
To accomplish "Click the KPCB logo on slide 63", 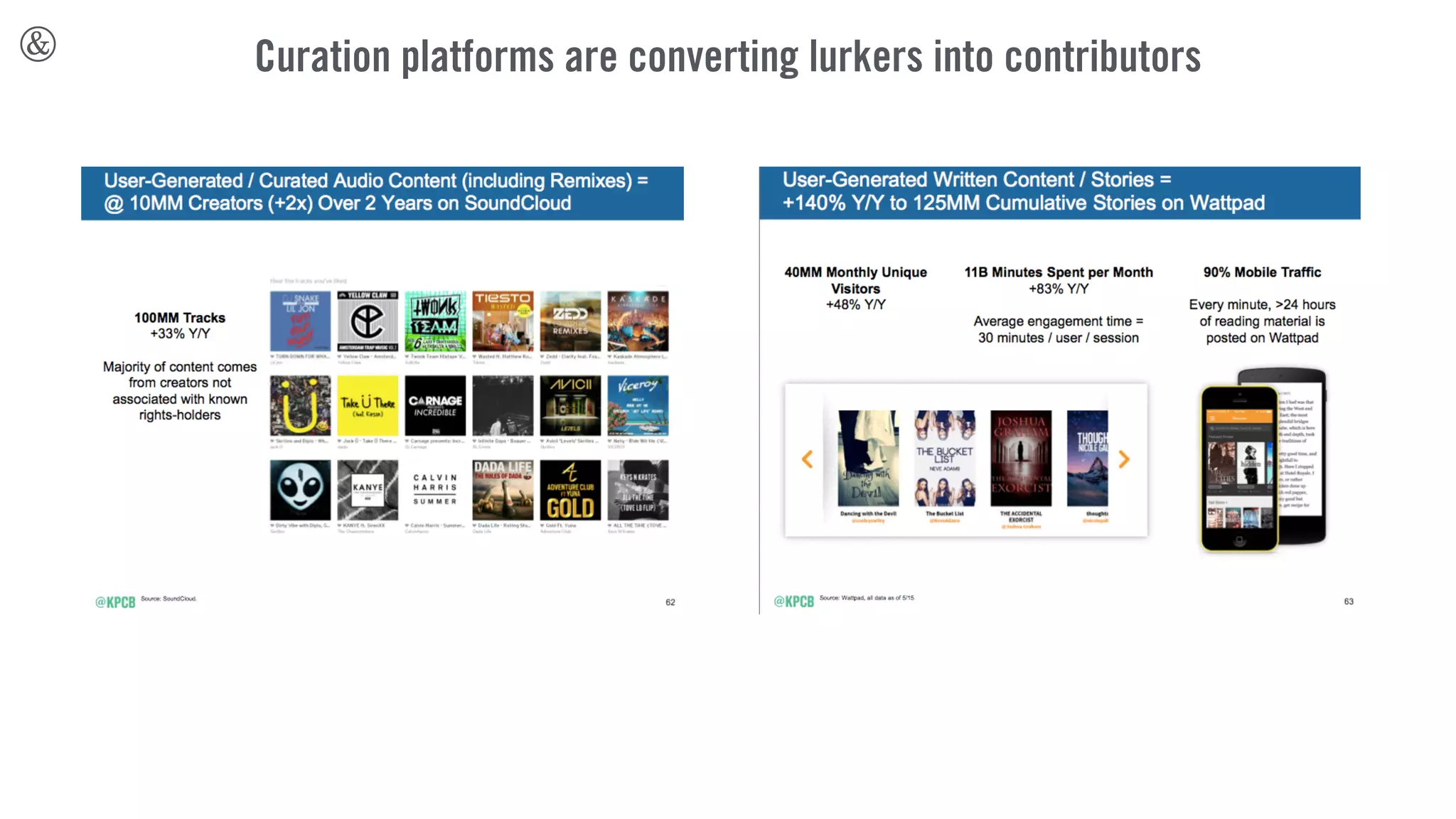I will [793, 601].
